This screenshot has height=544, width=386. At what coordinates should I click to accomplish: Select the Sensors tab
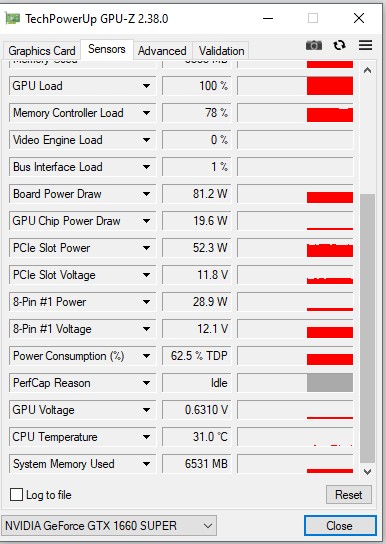click(107, 49)
